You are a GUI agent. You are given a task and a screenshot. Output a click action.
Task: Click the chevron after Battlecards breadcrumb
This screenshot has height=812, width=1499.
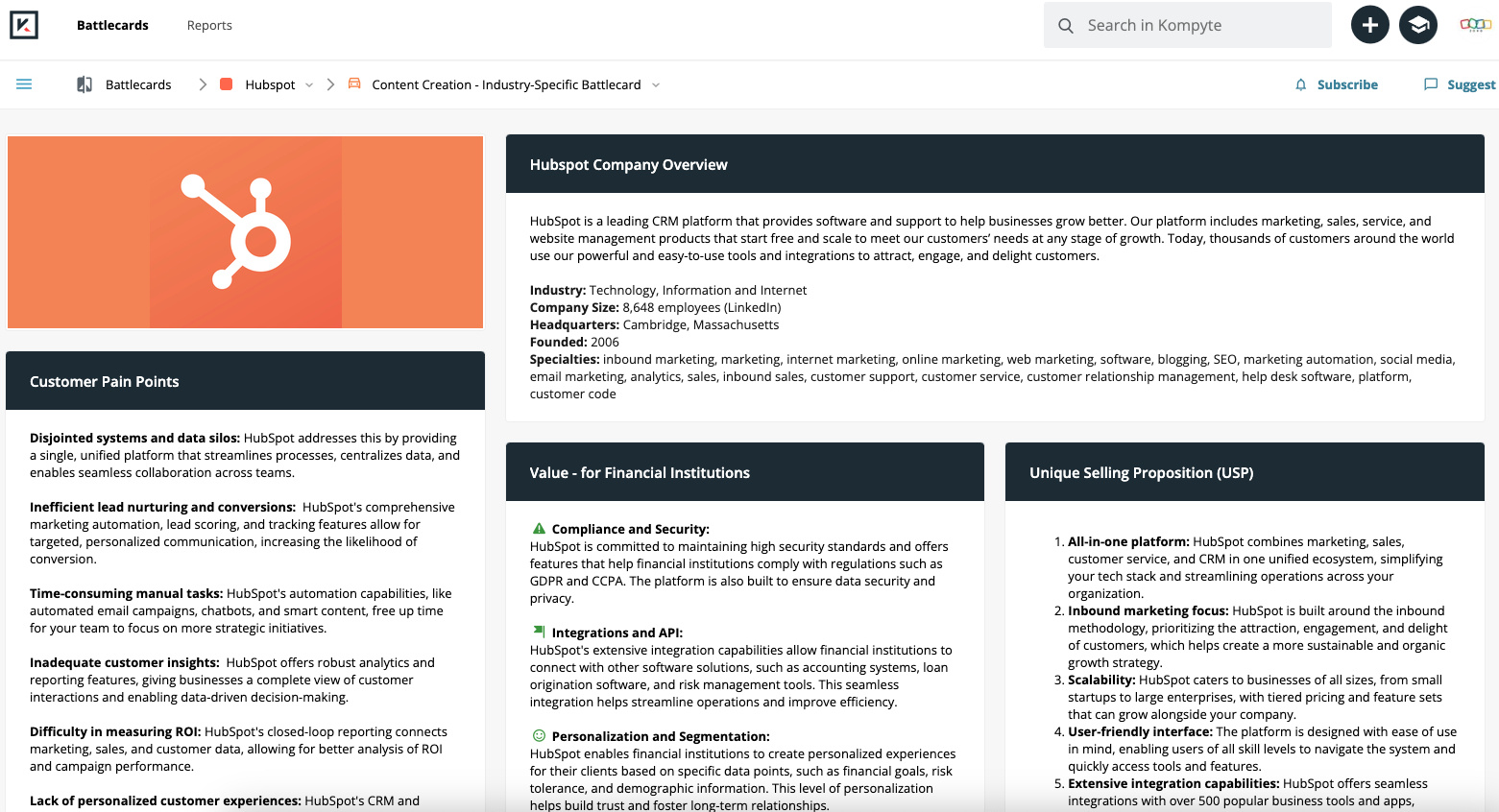(x=203, y=84)
